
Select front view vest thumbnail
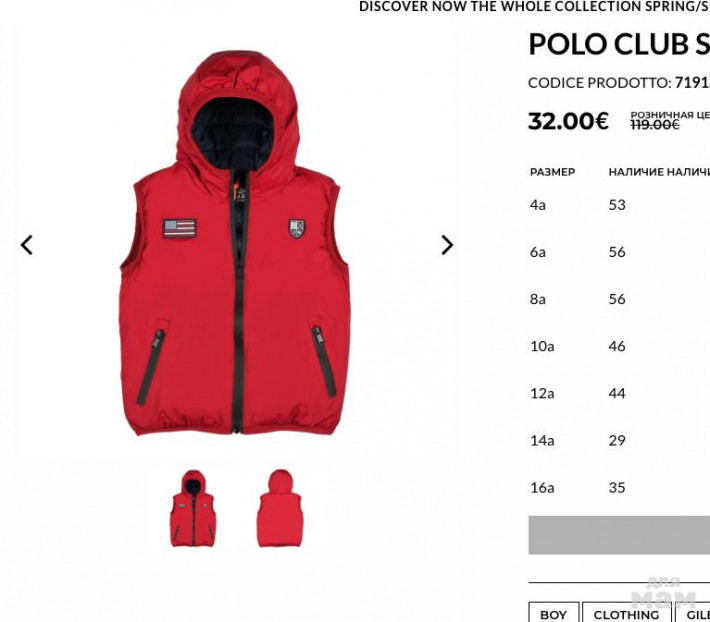point(193,508)
